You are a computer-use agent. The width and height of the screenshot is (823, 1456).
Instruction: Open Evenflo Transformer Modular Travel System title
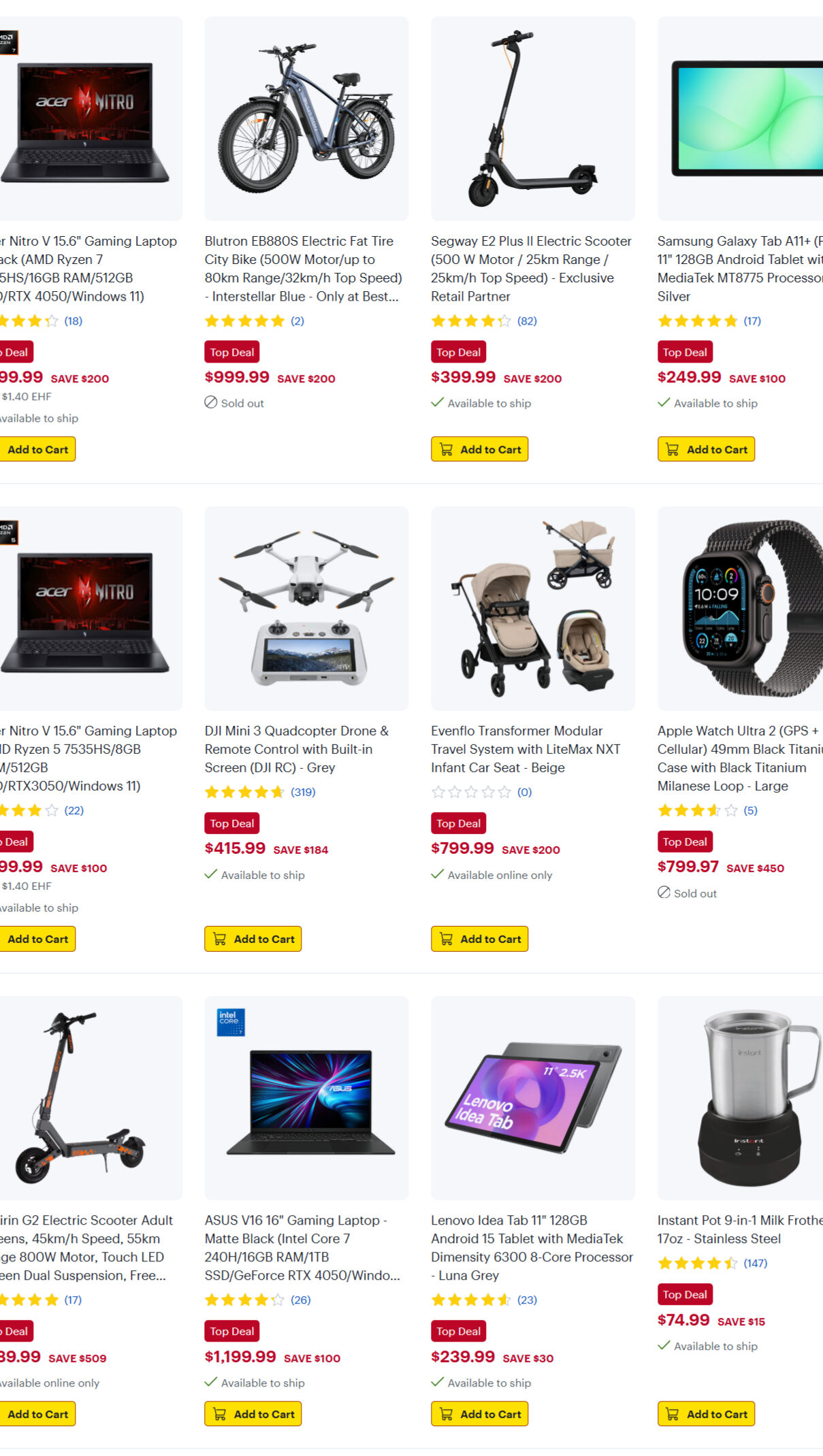click(526, 749)
